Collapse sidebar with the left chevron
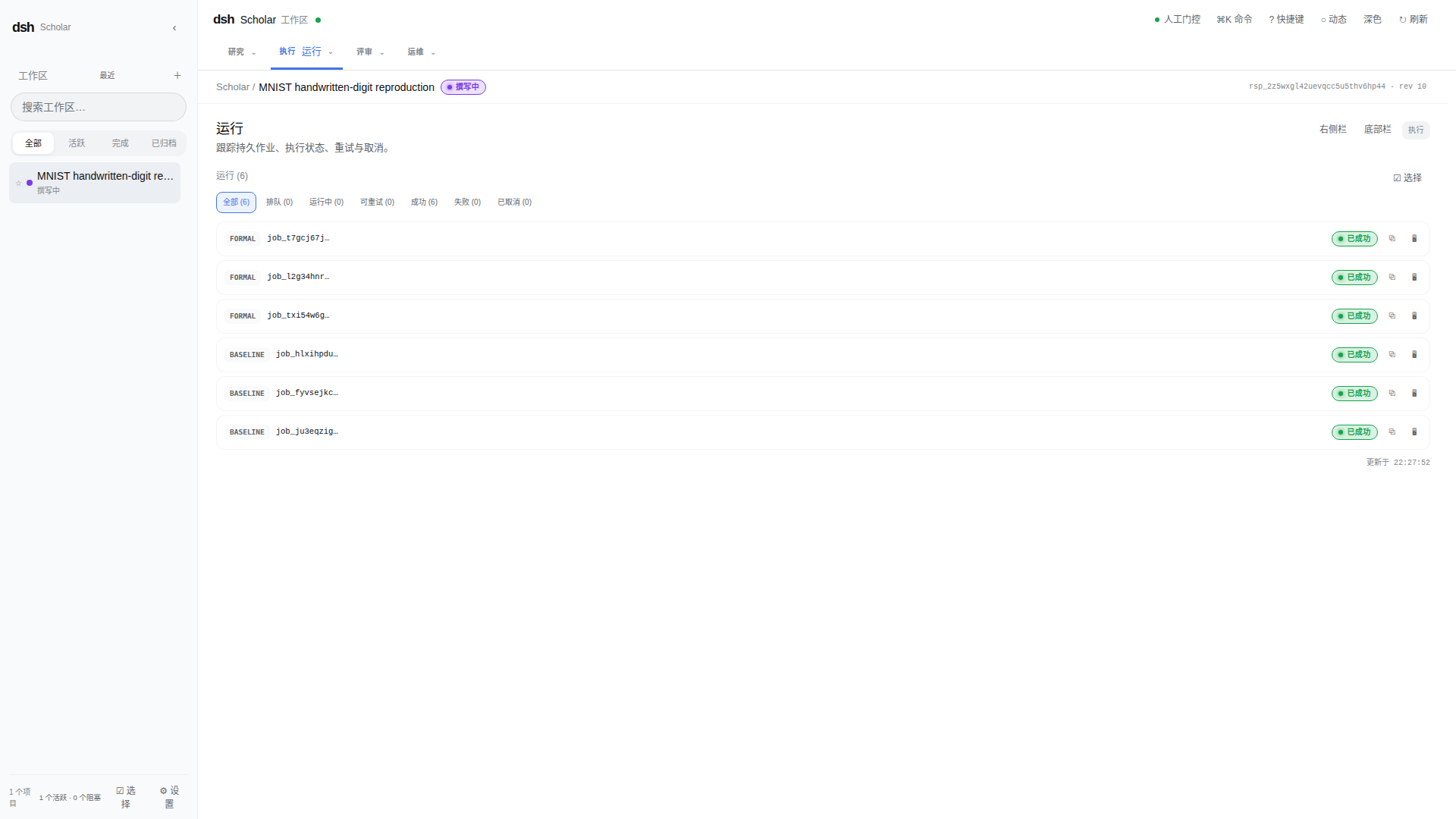 click(174, 28)
